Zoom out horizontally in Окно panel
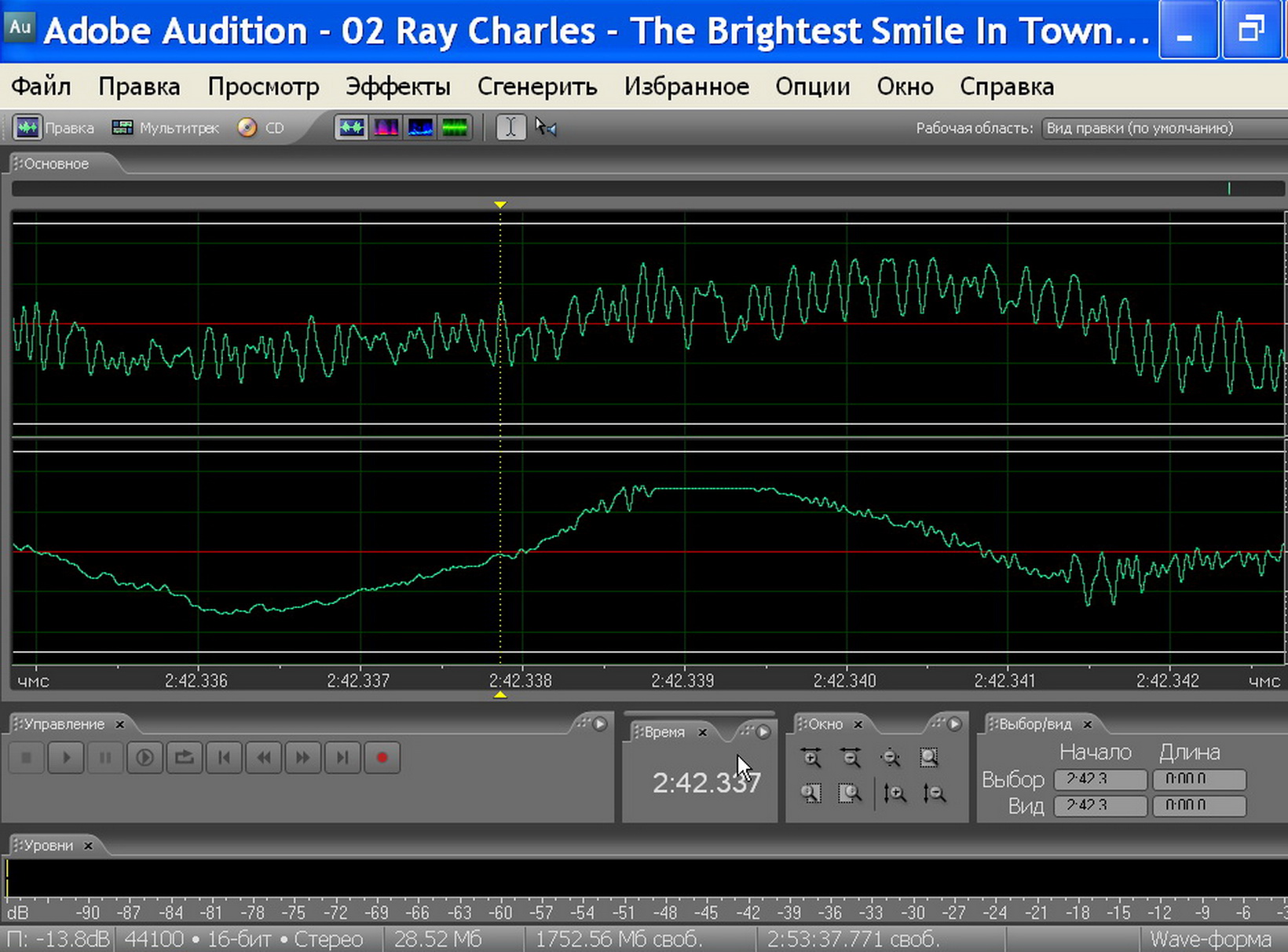Image resolution: width=1288 pixels, height=952 pixels. click(x=851, y=758)
